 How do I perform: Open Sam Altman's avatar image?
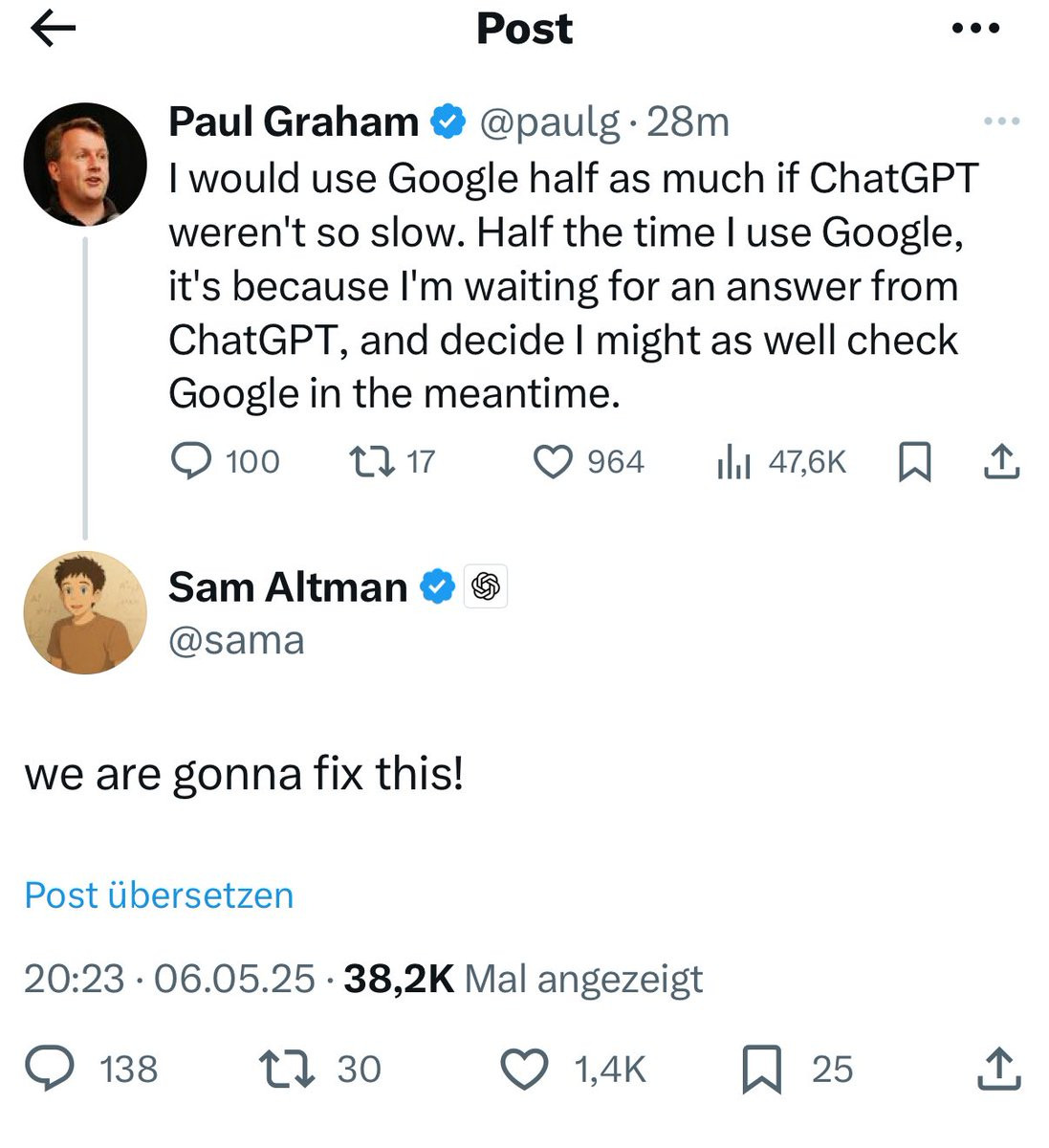[85, 612]
